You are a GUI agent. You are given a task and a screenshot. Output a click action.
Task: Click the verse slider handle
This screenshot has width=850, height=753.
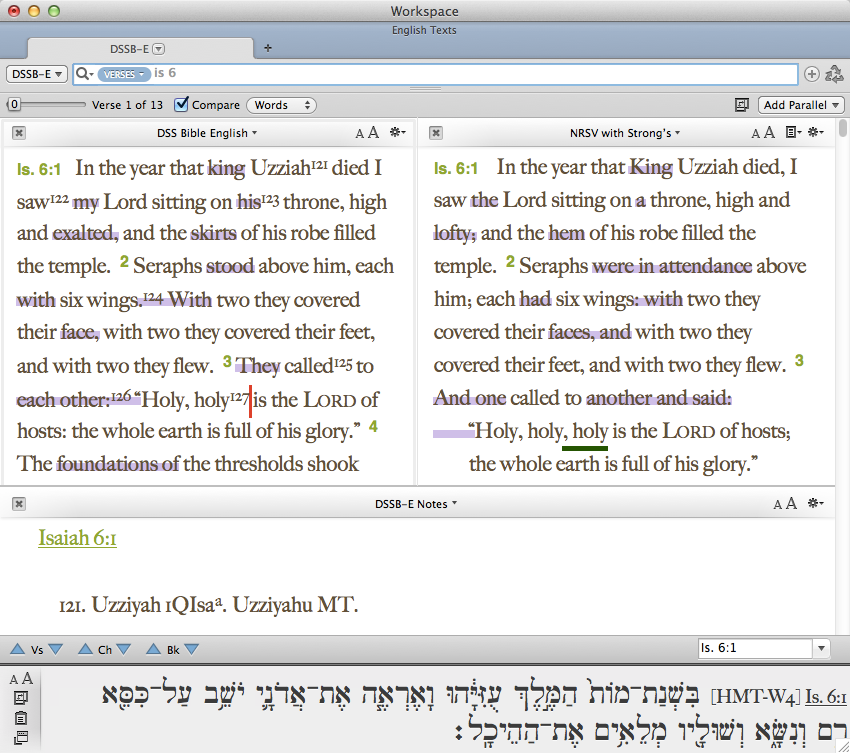tap(15, 105)
